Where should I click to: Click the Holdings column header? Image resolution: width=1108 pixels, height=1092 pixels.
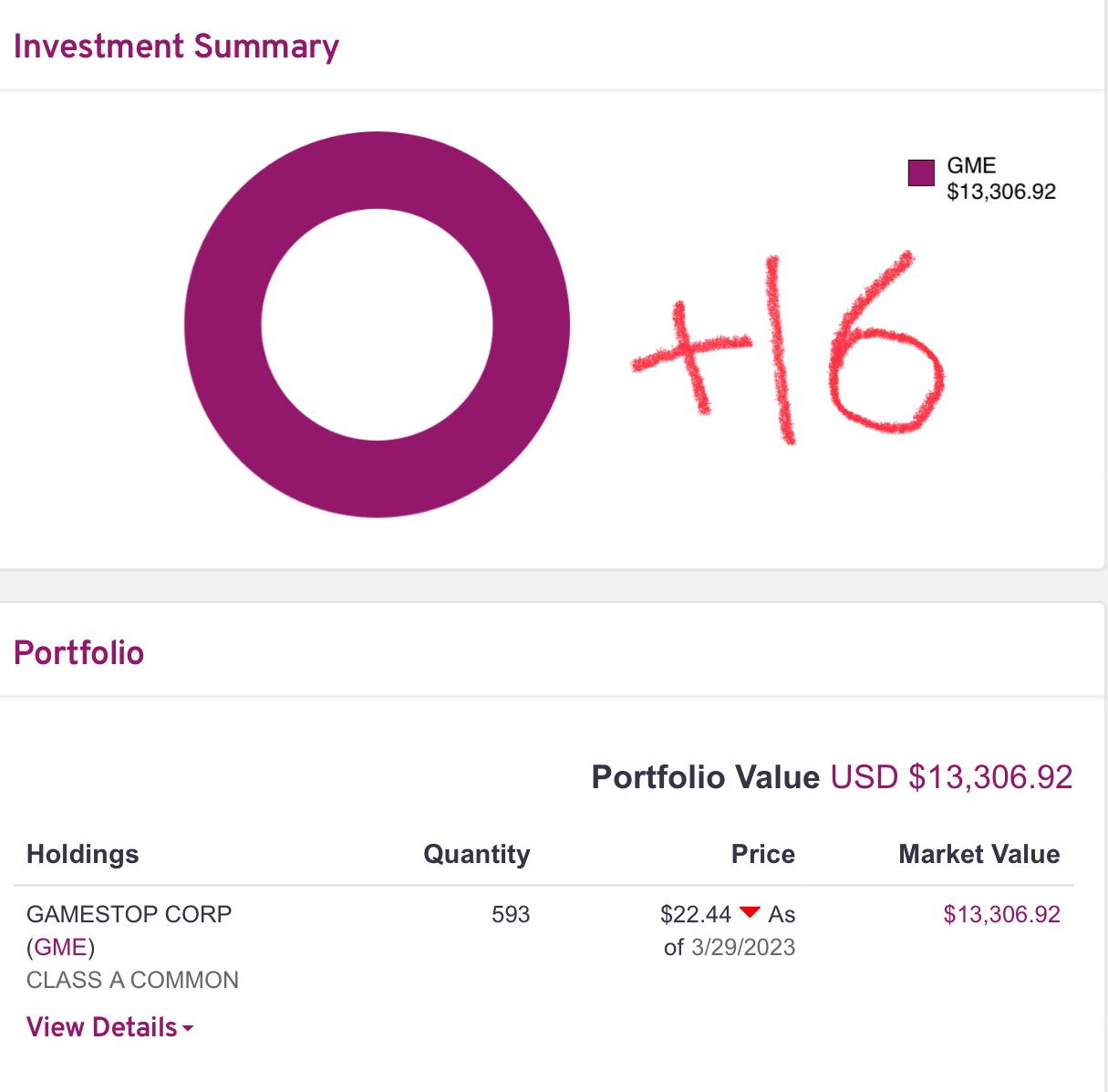click(x=83, y=854)
